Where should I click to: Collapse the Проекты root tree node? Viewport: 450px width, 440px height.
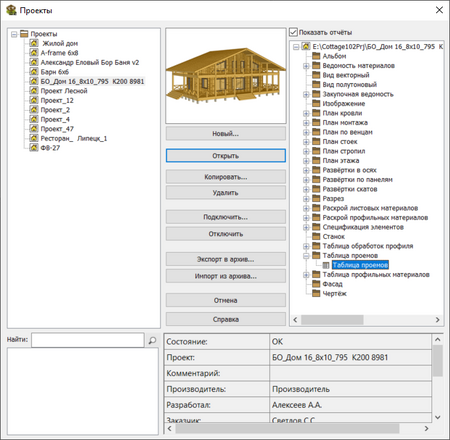click(x=14, y=34)
